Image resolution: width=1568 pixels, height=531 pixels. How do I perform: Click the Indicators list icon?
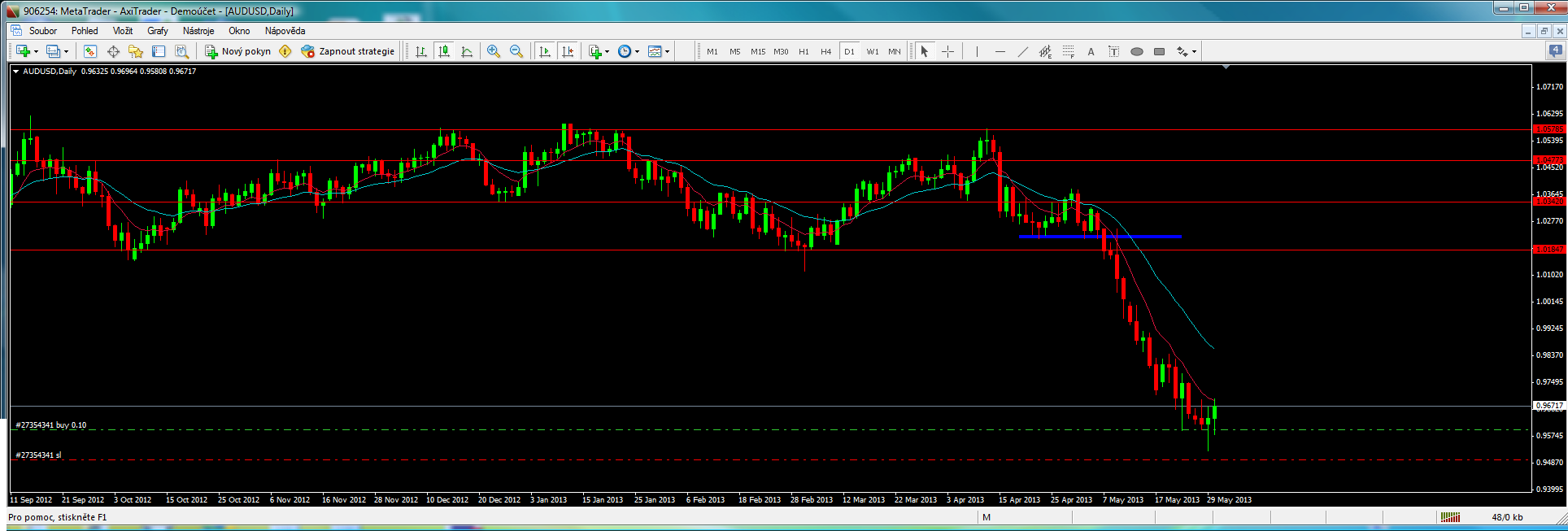[x=595, y=51]
